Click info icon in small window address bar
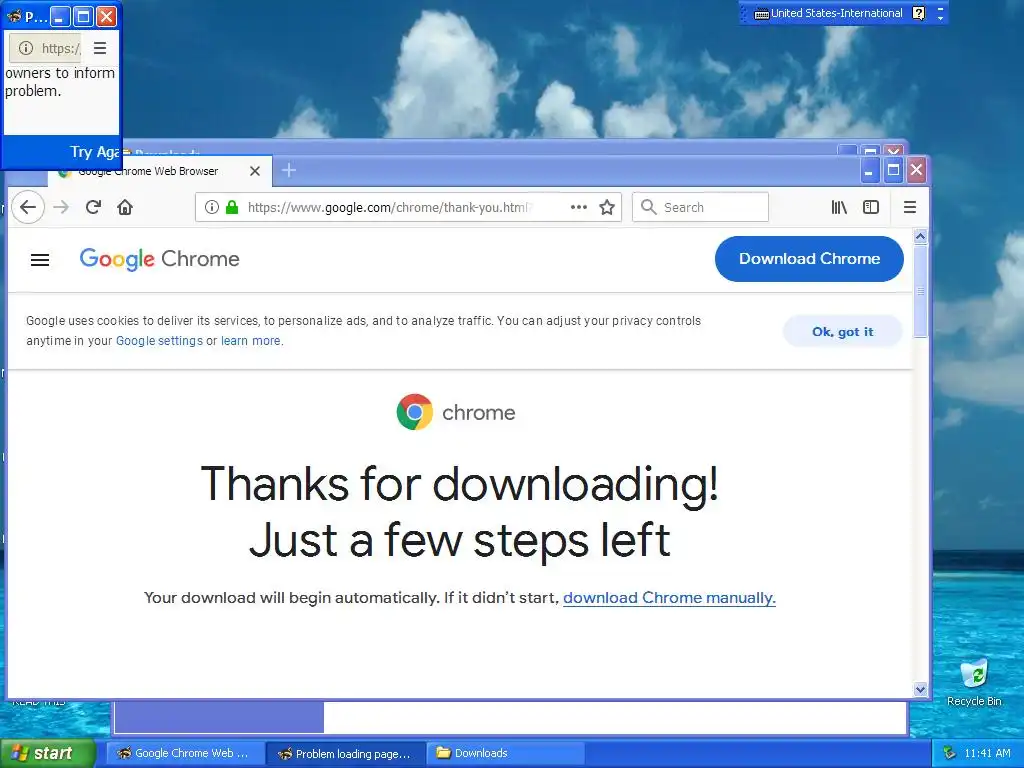The width and height of the screenshot is (1024, 768). tap(25, 48)
